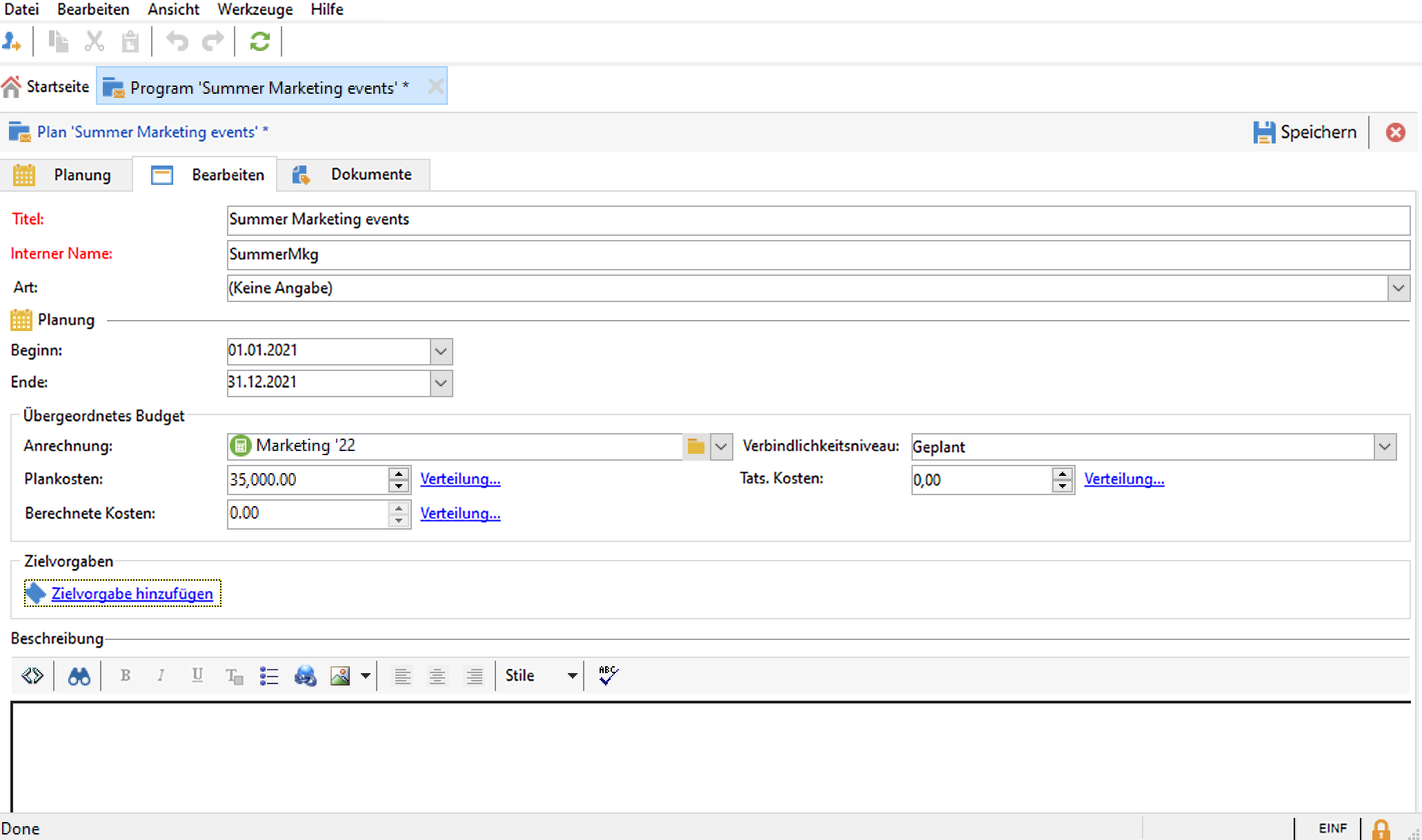Increase Plankosten using the up stepper arrow
The width and height of the screenshot is (1422, 840).
click(399, 473)
